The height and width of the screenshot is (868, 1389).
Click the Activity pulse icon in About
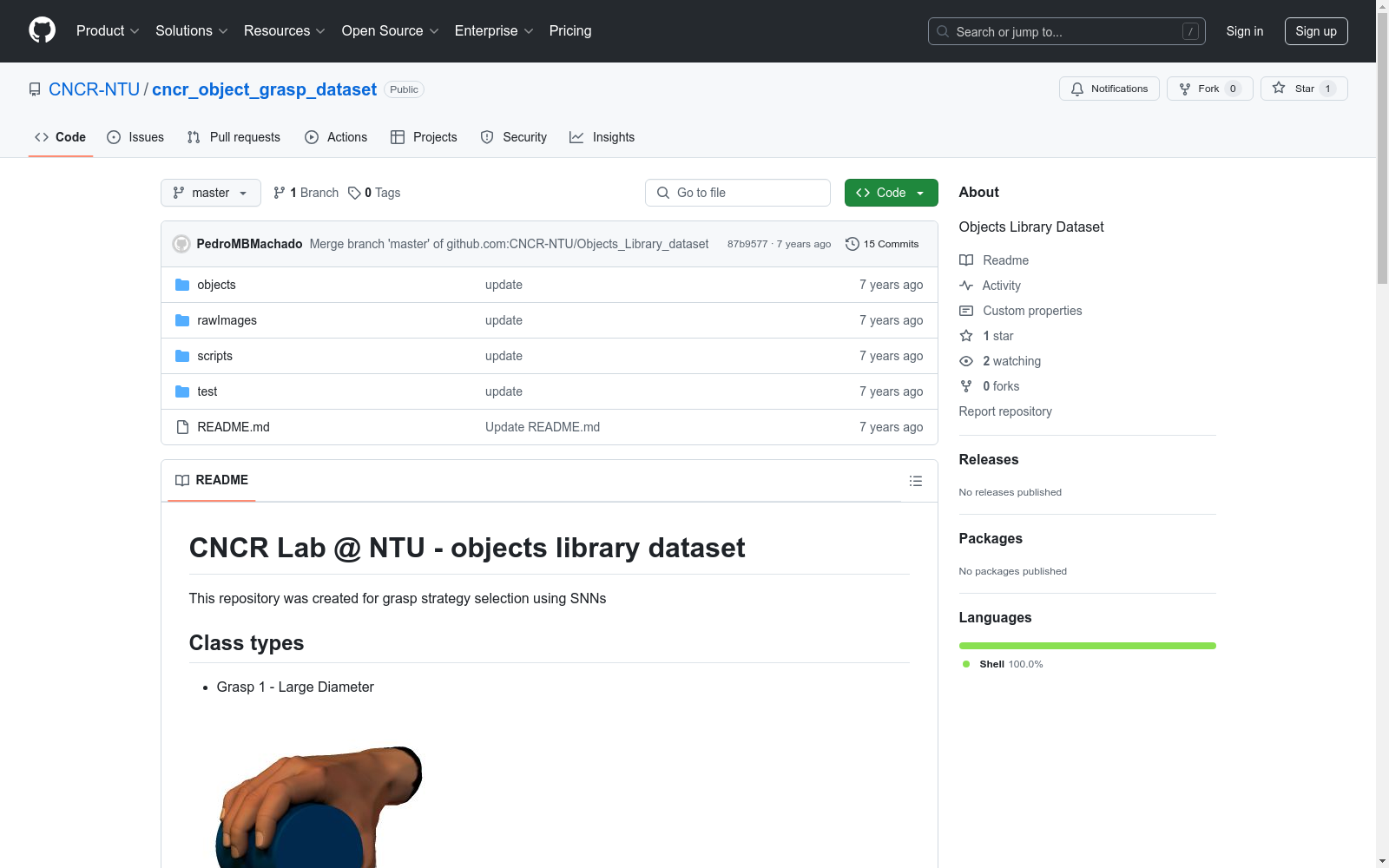966,286
